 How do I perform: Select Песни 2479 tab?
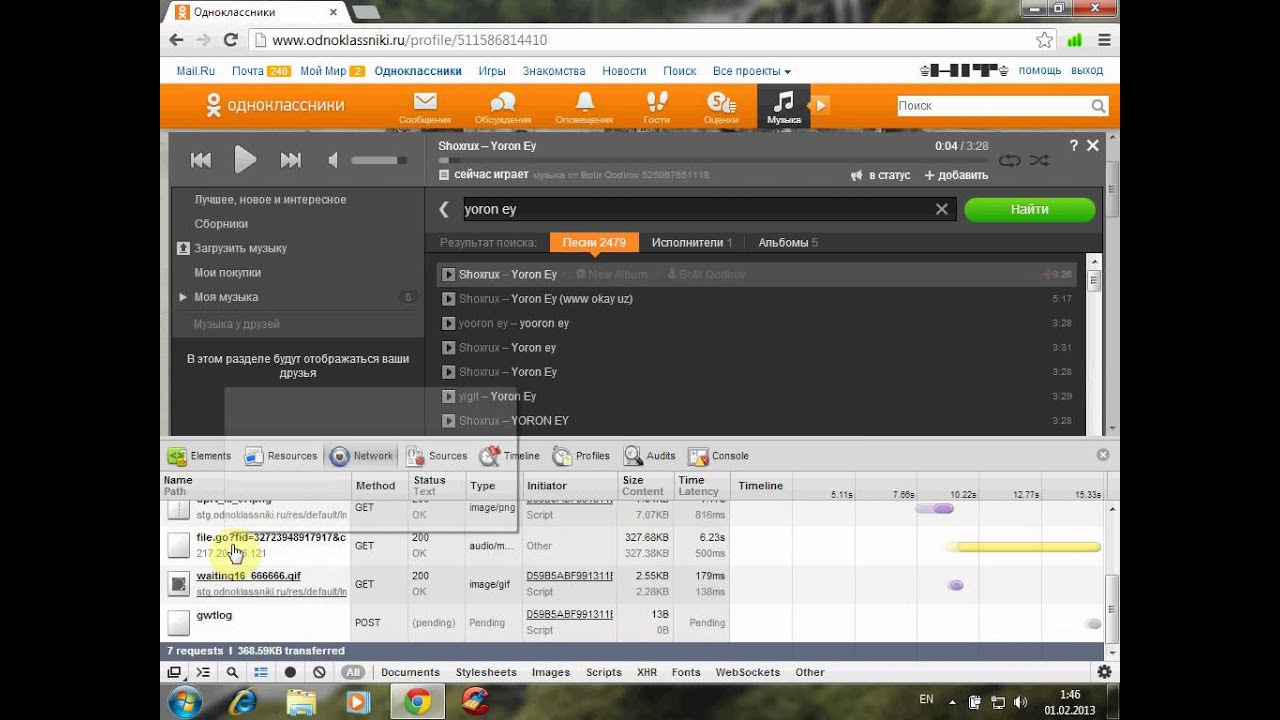[594, 242]
